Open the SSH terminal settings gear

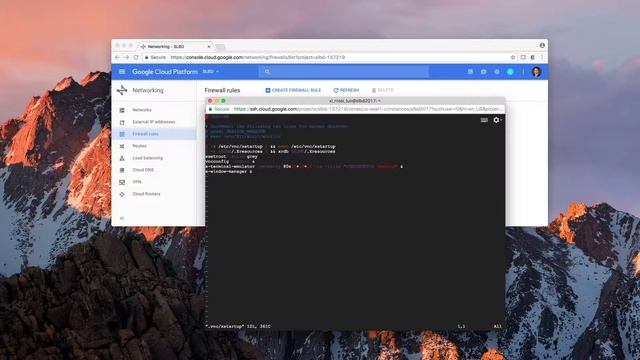(x=496, y=120)
